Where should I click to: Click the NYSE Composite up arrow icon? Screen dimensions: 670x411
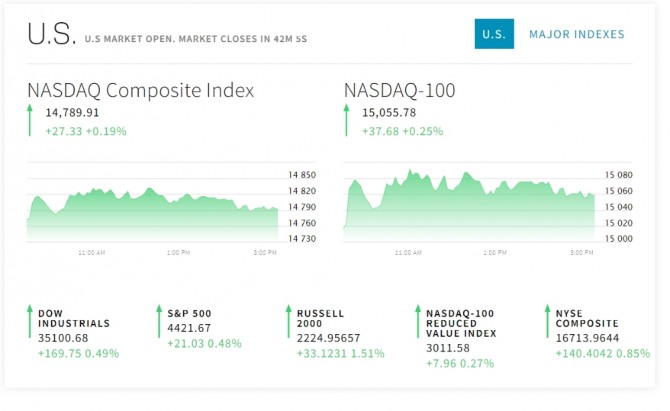[x=546, y=323]
